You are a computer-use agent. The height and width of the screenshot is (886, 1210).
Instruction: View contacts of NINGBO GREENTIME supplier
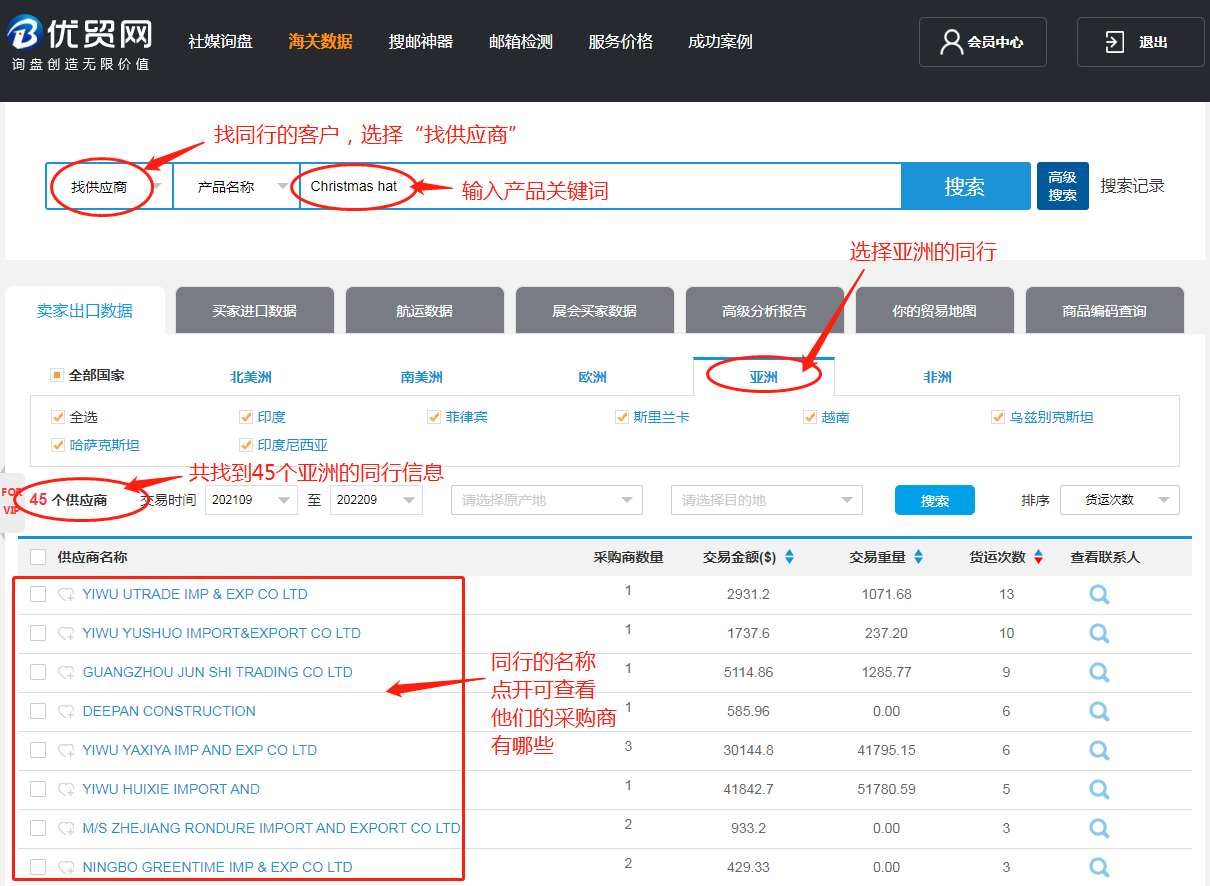(x=1099, y=867)
